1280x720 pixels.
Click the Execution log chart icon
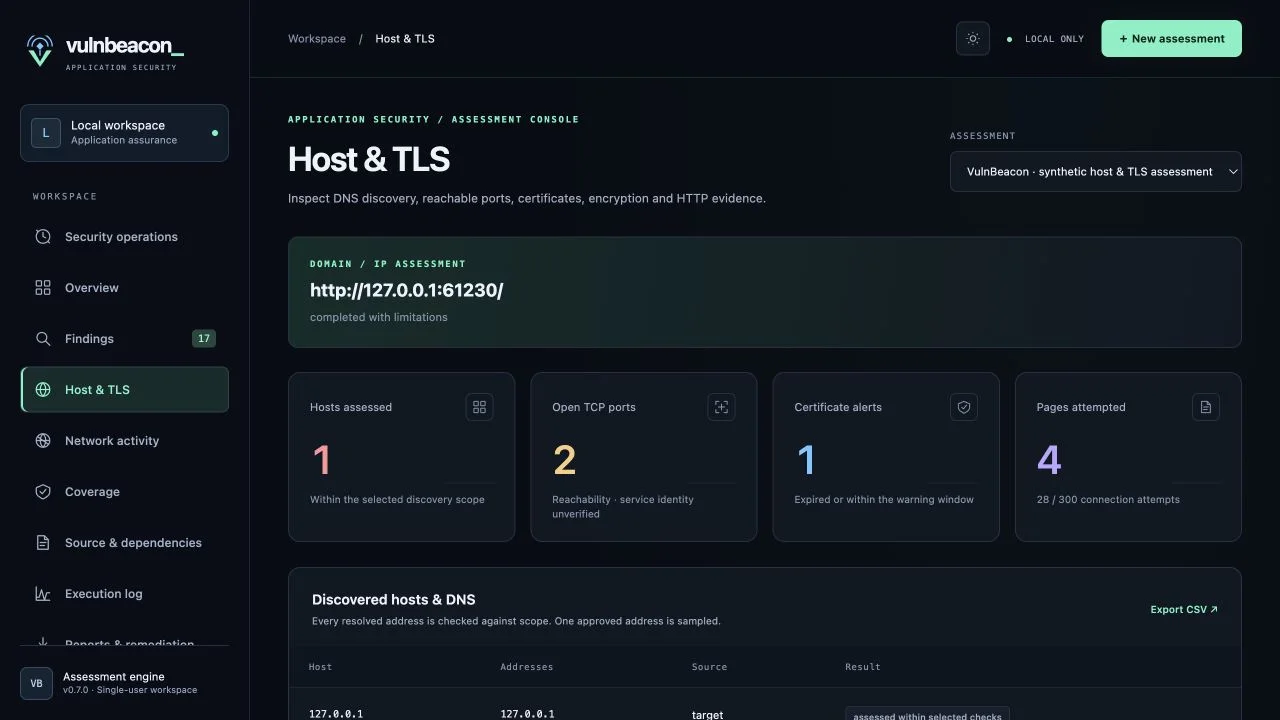point(43,594)
